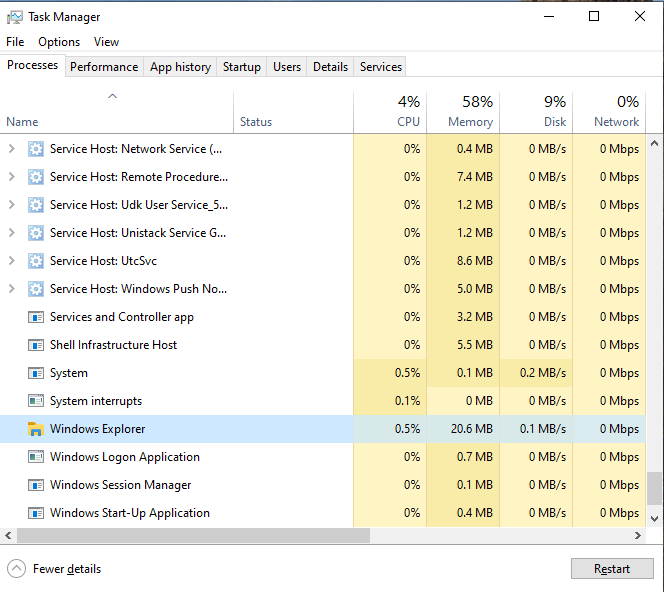
Task: Open the Startup tab
Action: (242, 67)
